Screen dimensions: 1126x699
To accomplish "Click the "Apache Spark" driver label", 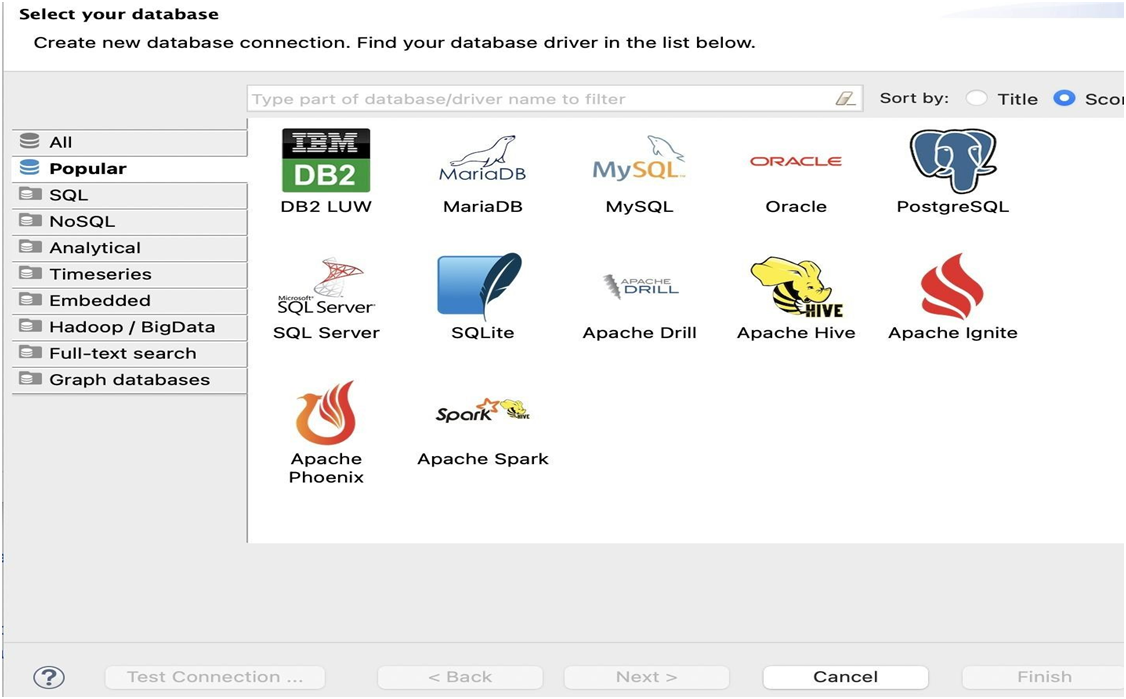I will click(x=483, y=459).
